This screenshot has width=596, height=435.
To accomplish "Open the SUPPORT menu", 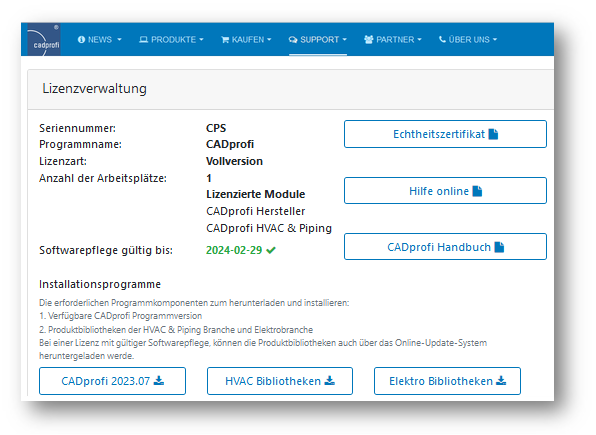I will click(318, 40).
